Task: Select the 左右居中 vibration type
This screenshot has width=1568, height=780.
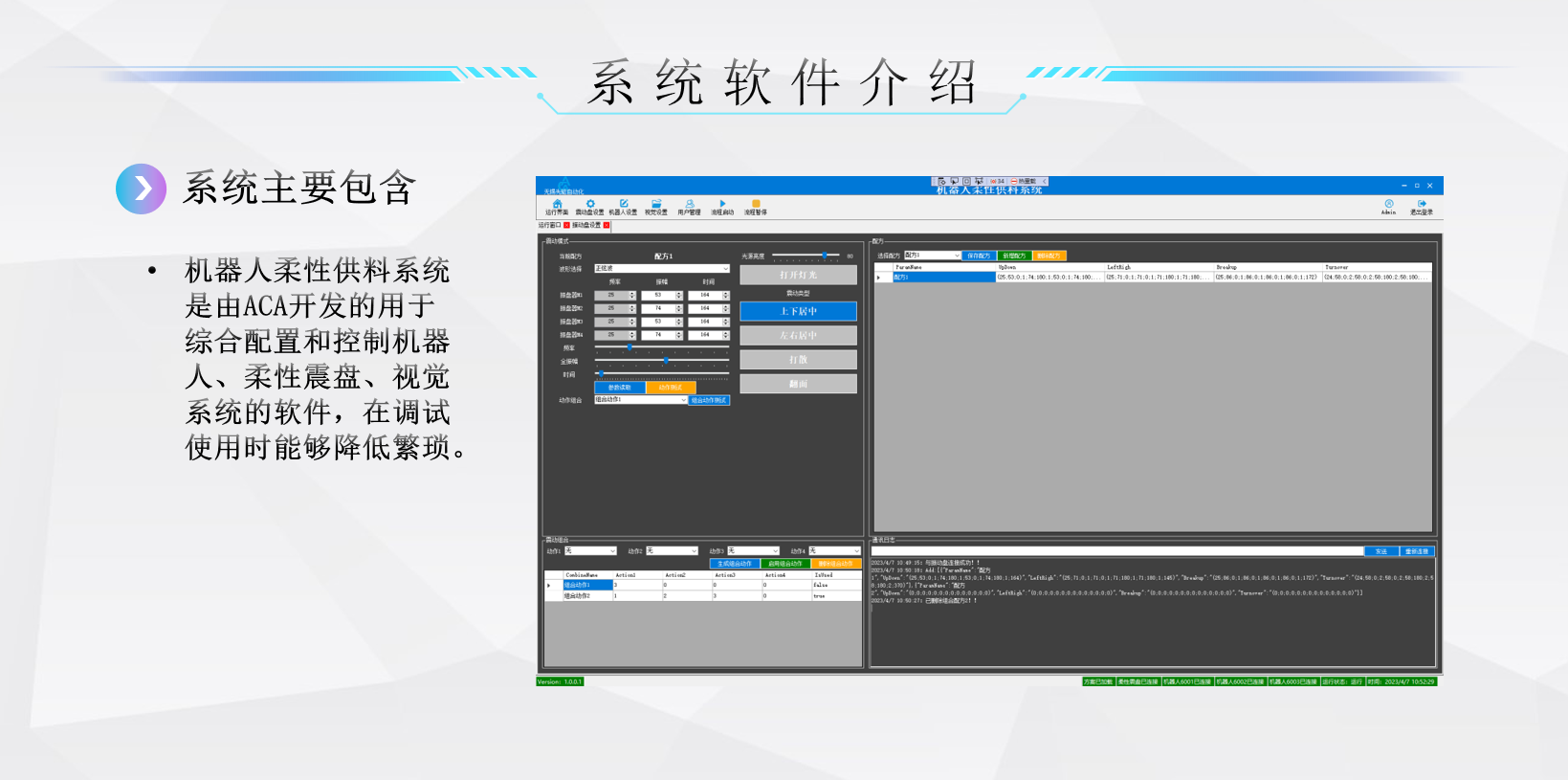Action: [798, 336]
